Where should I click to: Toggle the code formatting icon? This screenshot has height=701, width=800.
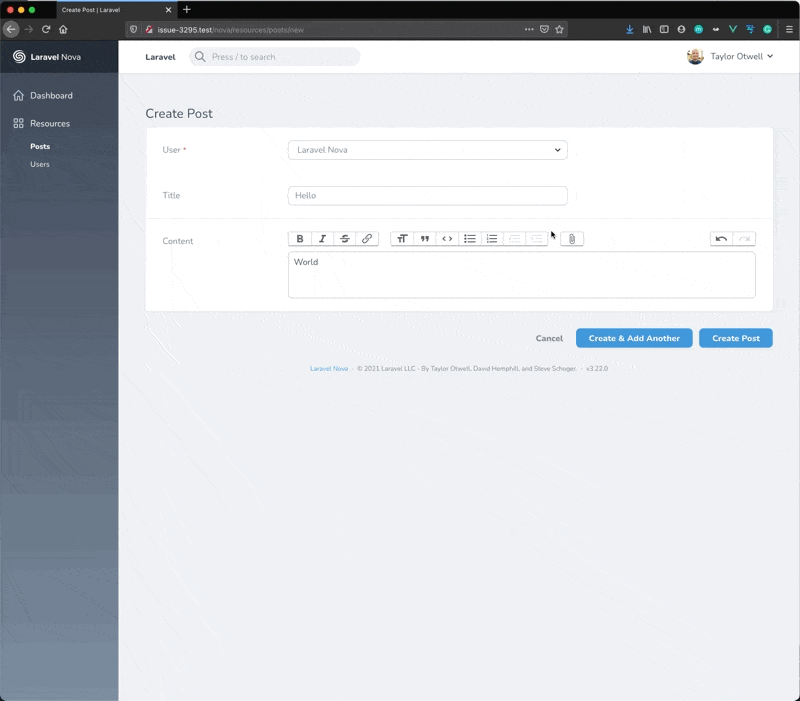coord(447,238)
